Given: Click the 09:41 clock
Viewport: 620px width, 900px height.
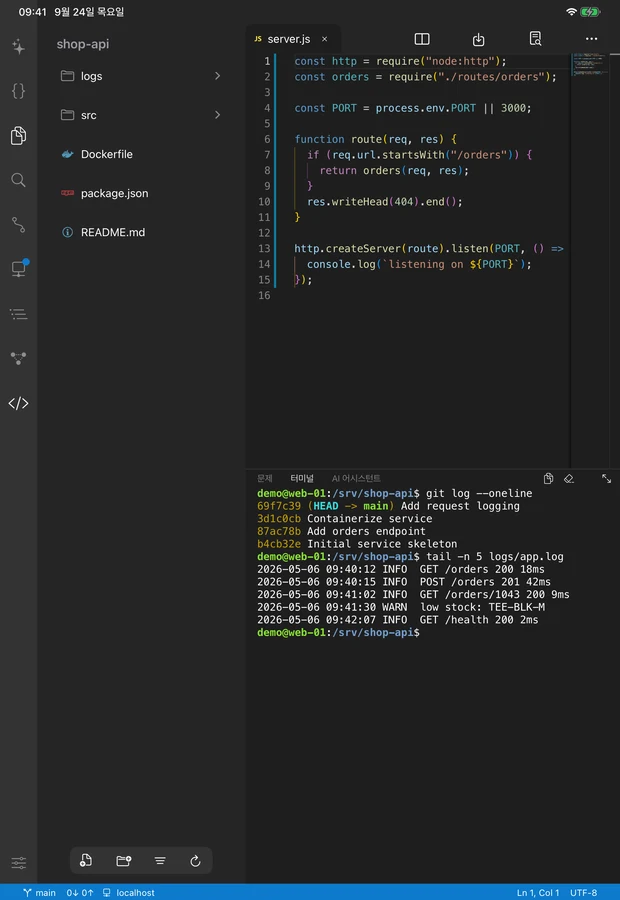Looking at the screenshot, I should (32, 11).
